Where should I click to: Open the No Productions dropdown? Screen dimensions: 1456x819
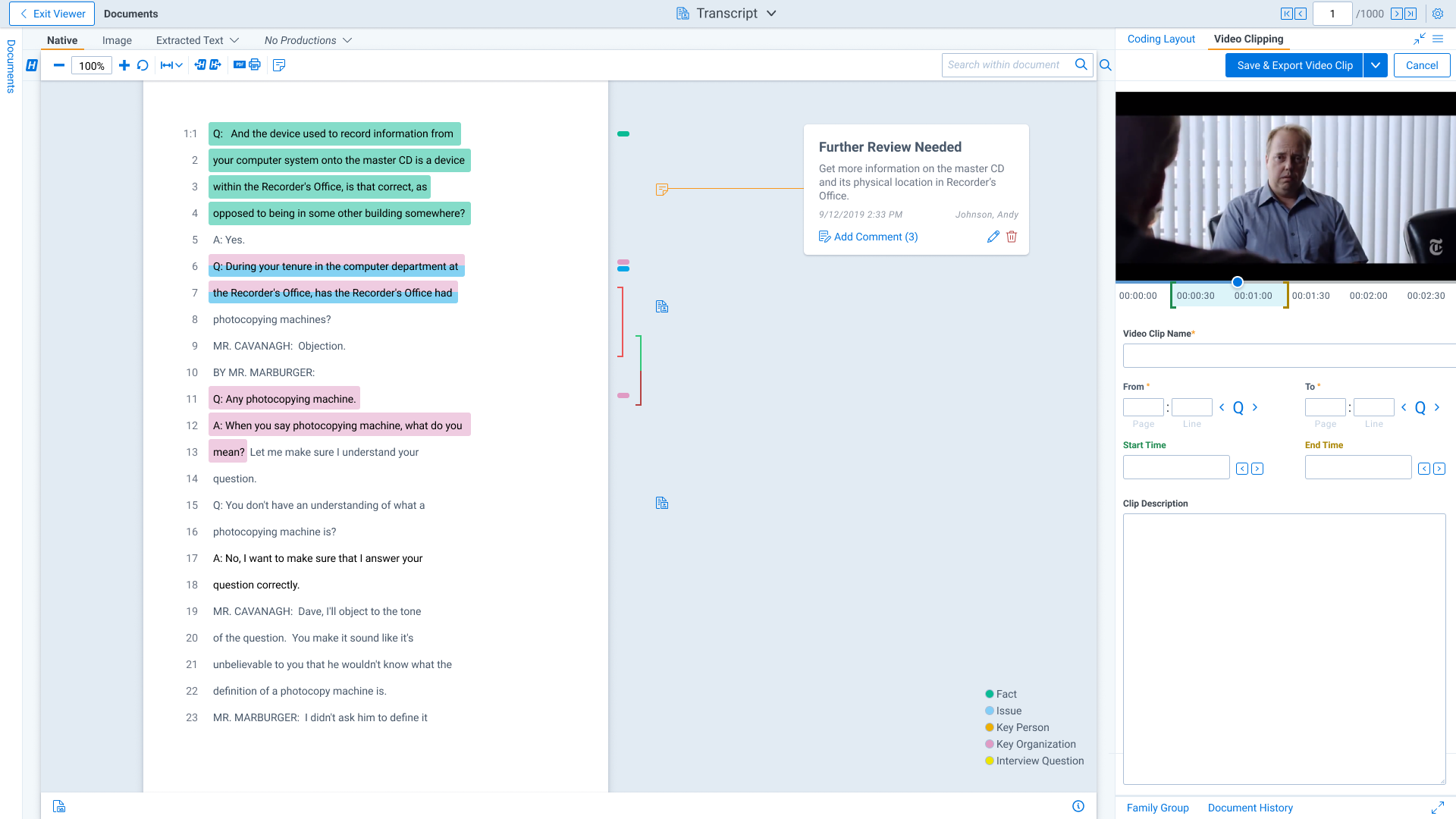(x=308, y=40)
